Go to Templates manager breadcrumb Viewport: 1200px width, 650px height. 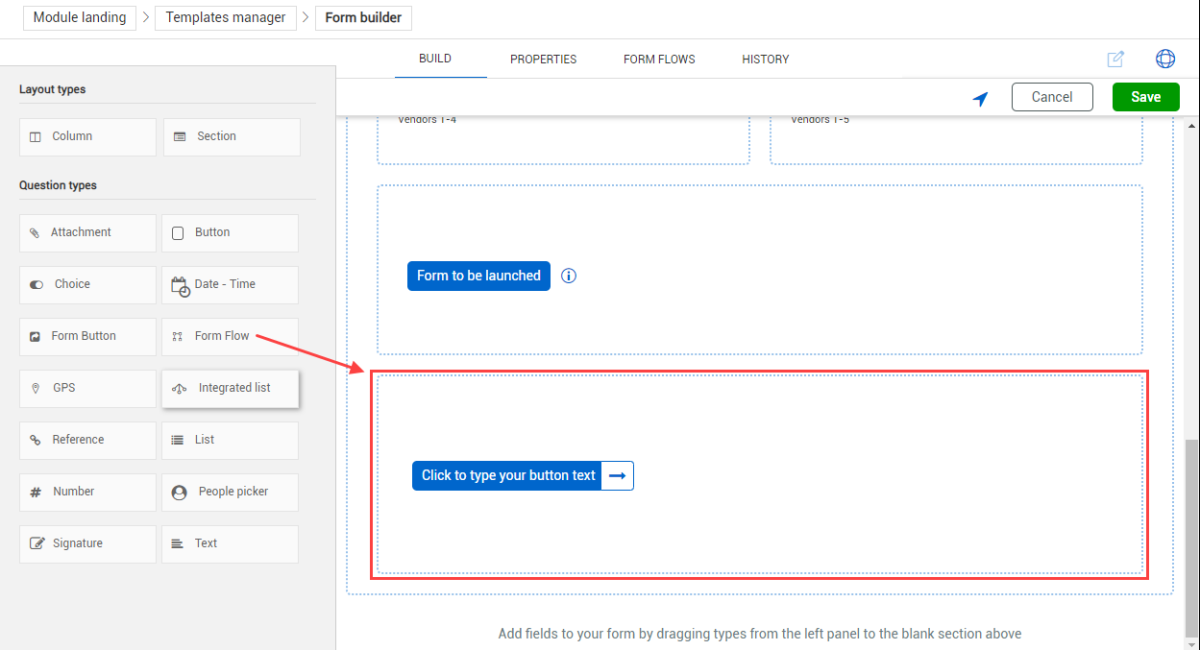pyautogui.click(x=225, y=17)
